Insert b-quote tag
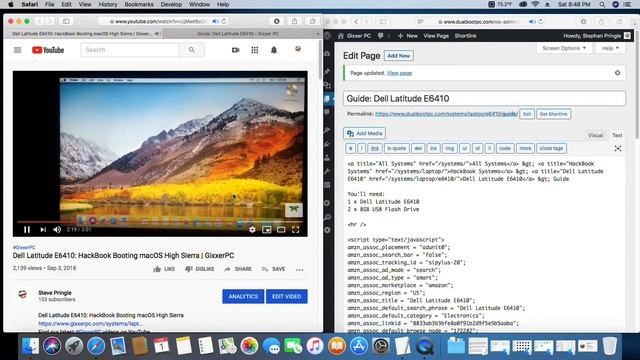The height and width of the screenshot is (360, 640). [396, 149]
